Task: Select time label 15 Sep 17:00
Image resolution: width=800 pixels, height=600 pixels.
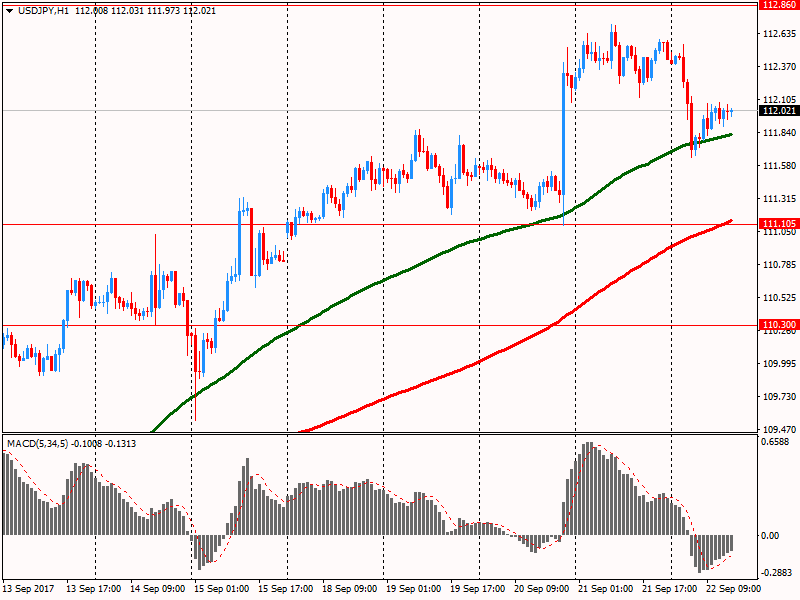Action: click(x=285, y=589)
